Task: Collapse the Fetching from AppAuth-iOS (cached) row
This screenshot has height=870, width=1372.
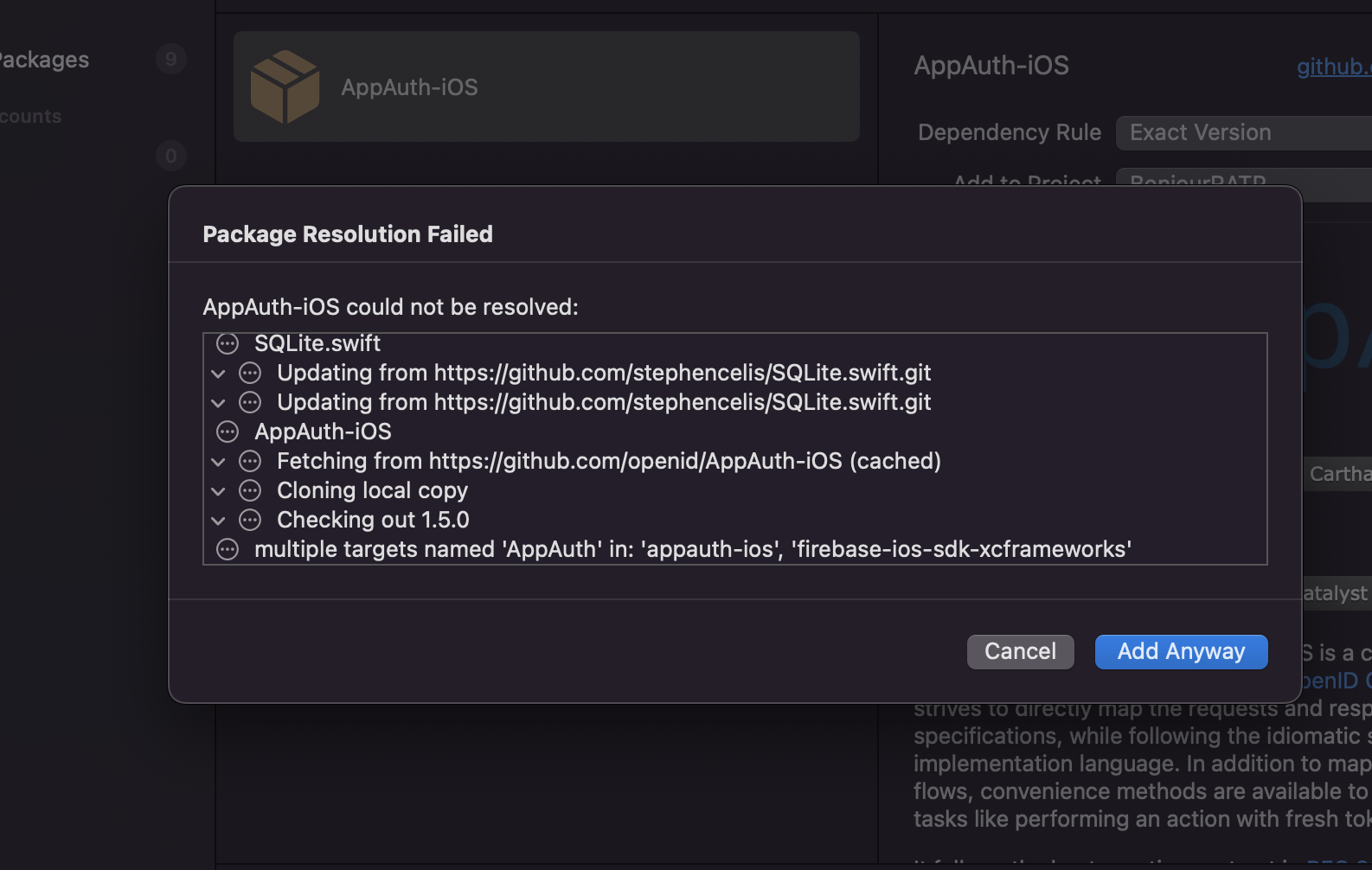Action: [218, 462]
